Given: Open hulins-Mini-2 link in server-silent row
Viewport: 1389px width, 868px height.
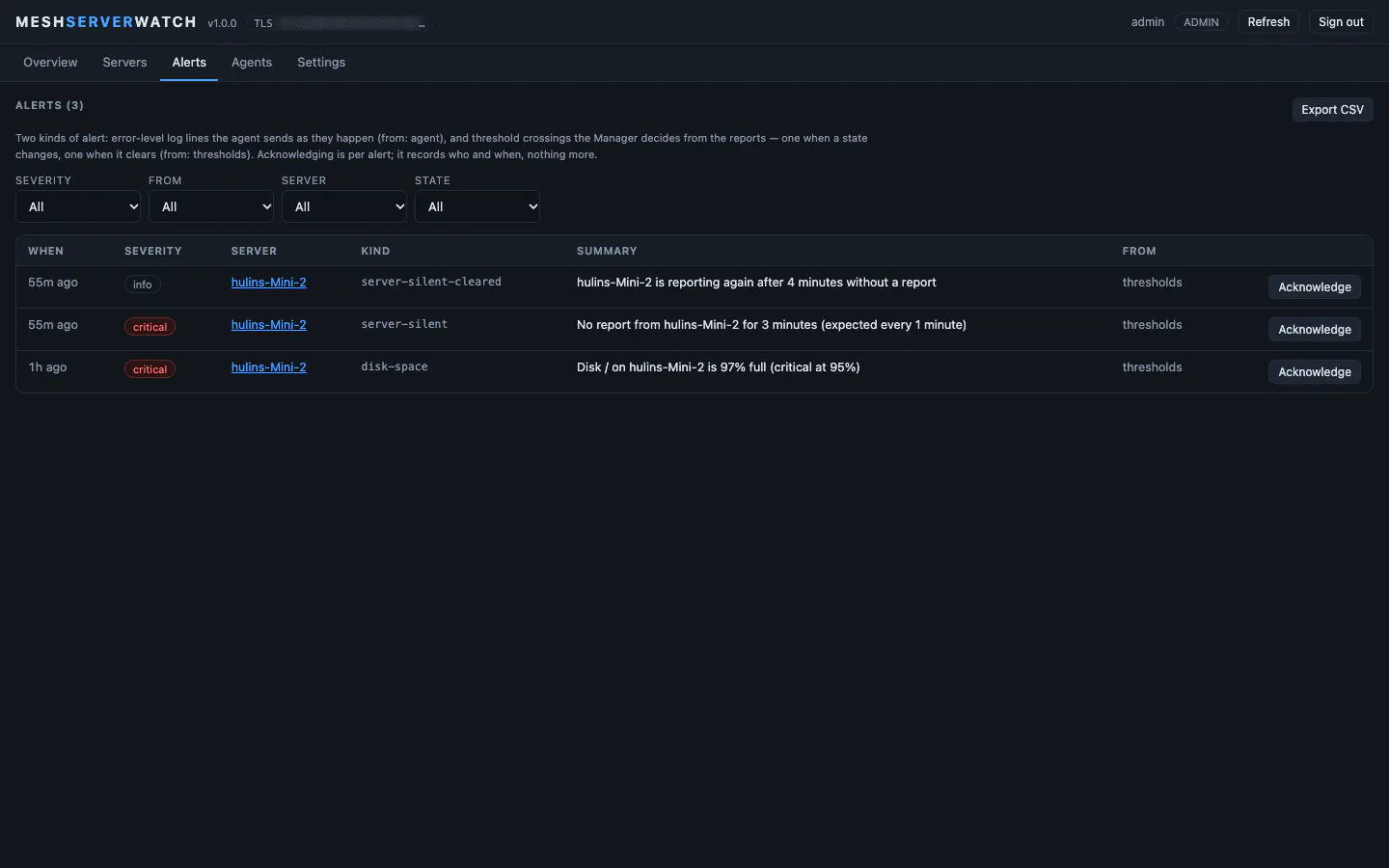Looking at the screenshot, I should (269, 325).
